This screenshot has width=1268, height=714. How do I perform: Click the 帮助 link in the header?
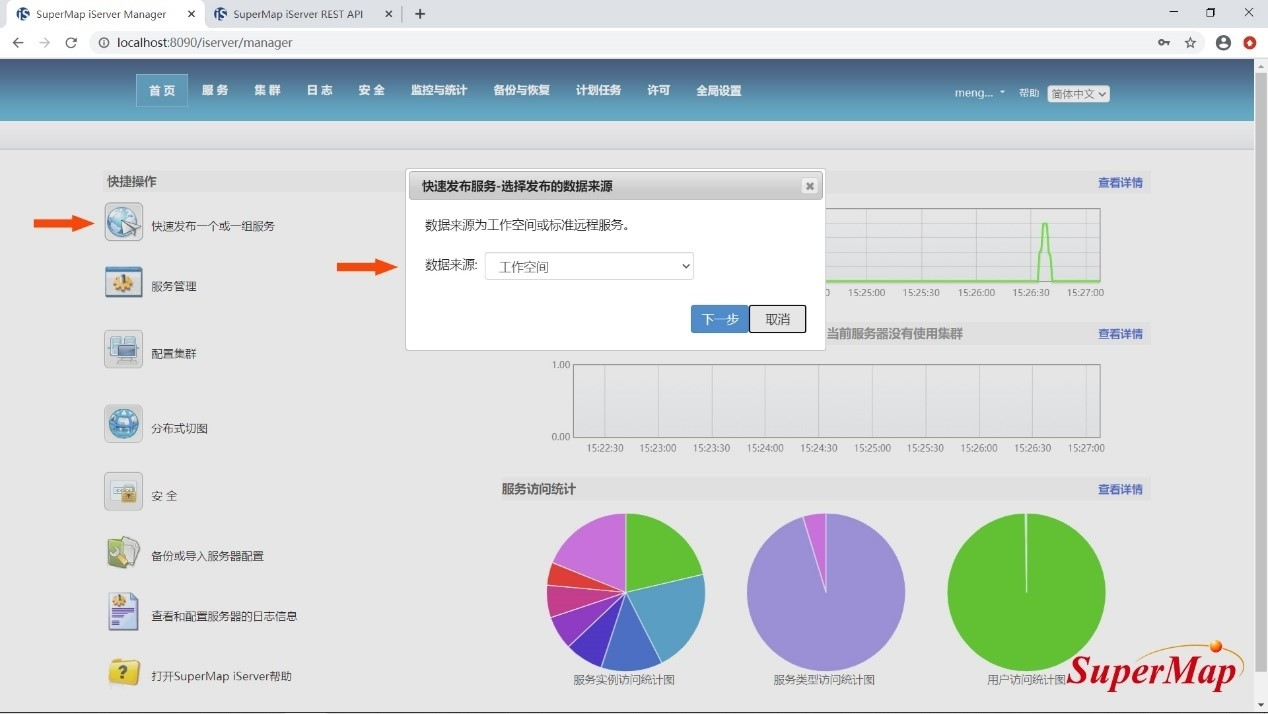point(1029,93)
